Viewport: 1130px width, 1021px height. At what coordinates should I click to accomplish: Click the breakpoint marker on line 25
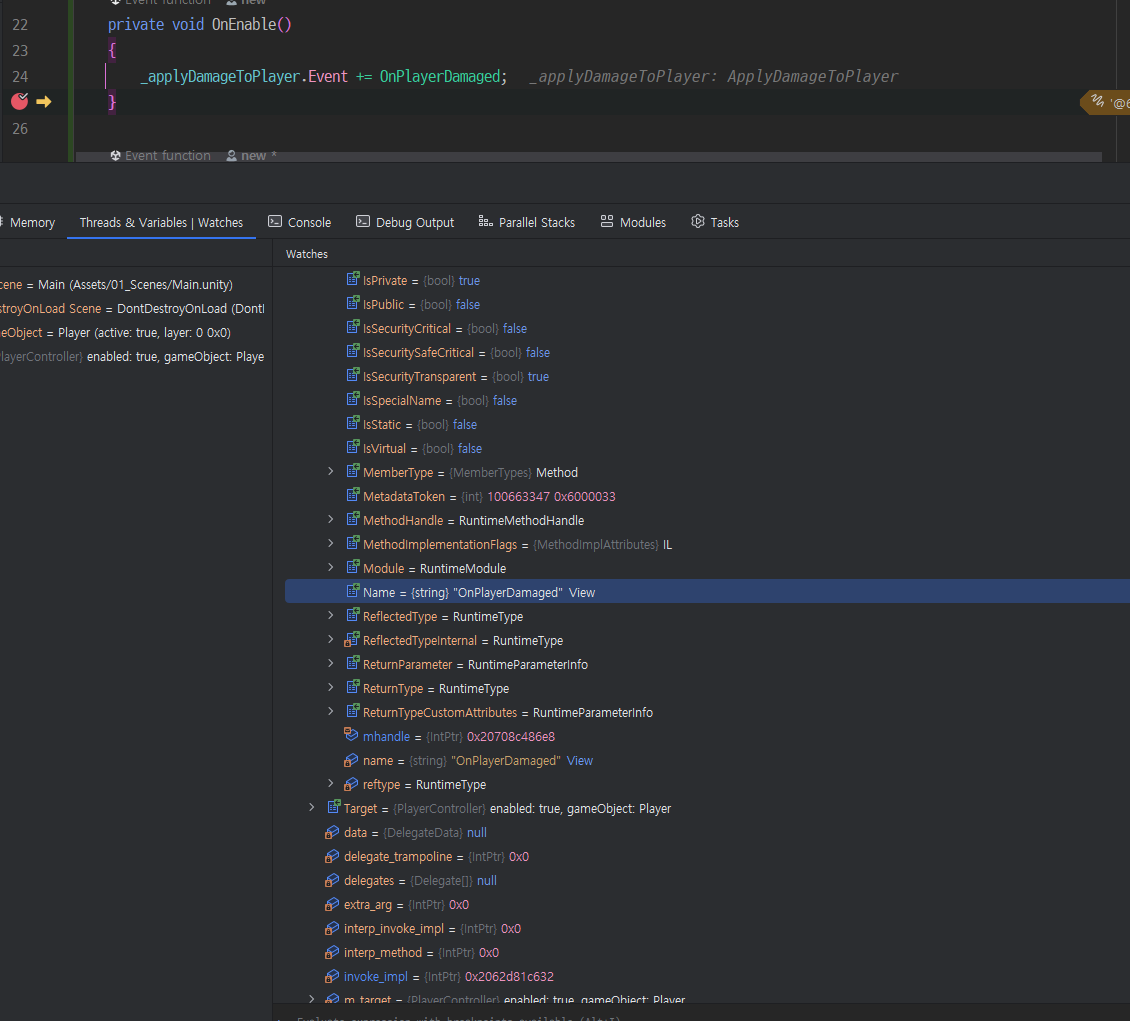tap(19, 102)
